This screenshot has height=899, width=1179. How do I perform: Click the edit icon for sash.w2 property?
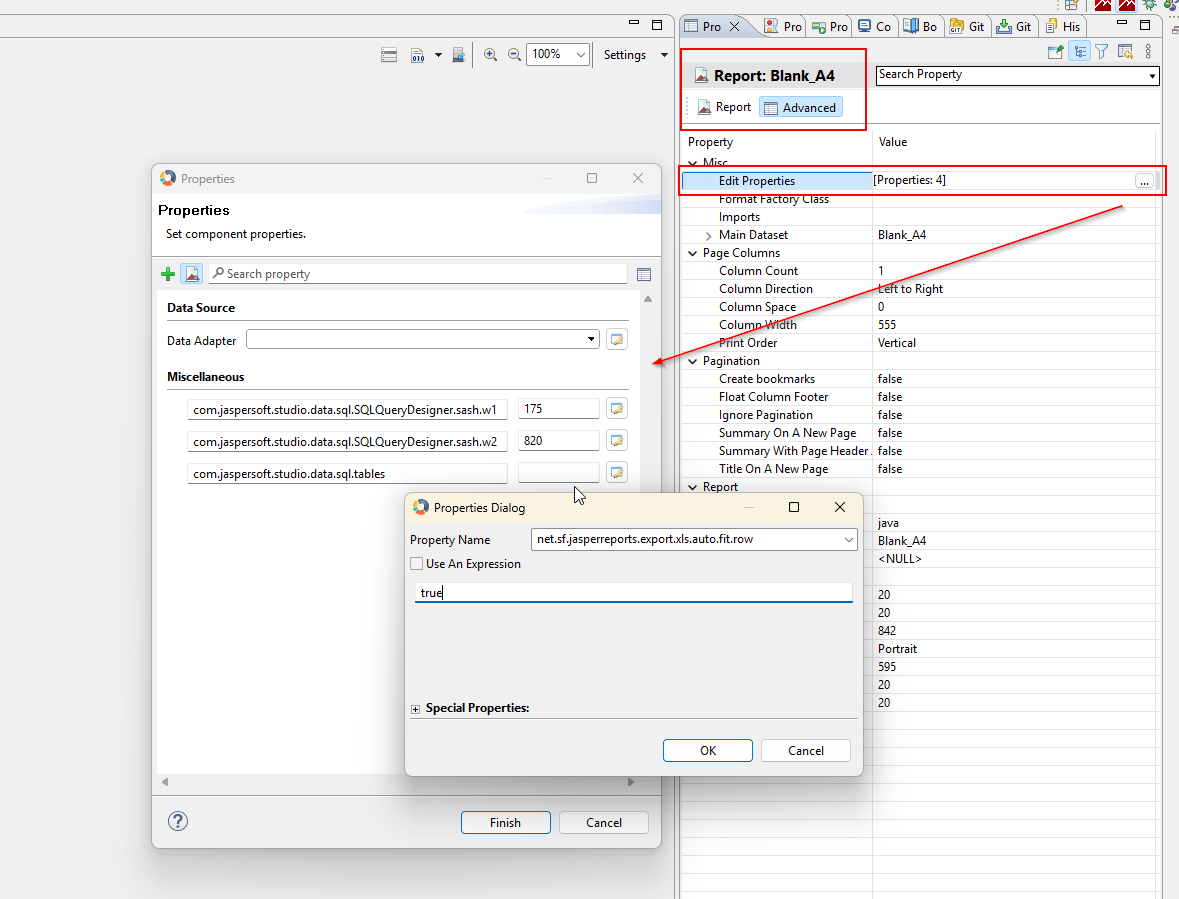tap(617, 440)
